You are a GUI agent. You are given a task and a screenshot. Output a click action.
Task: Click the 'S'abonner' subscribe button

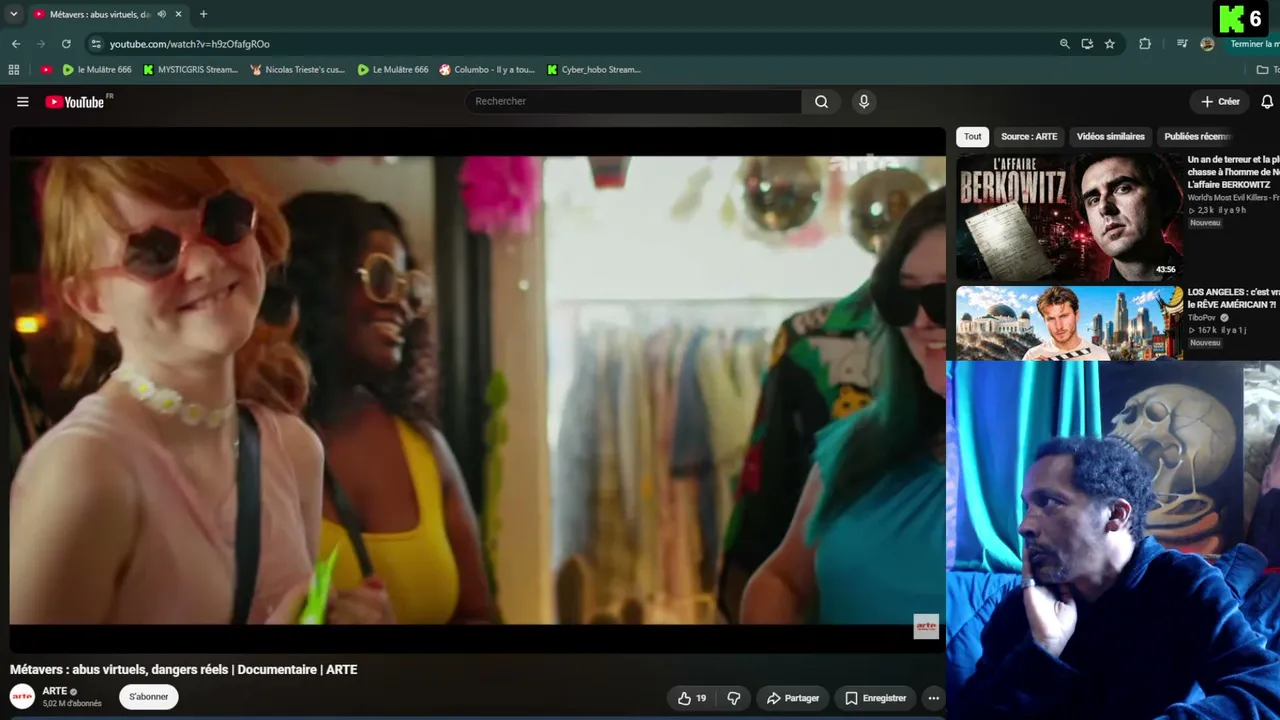pos(148,697)
